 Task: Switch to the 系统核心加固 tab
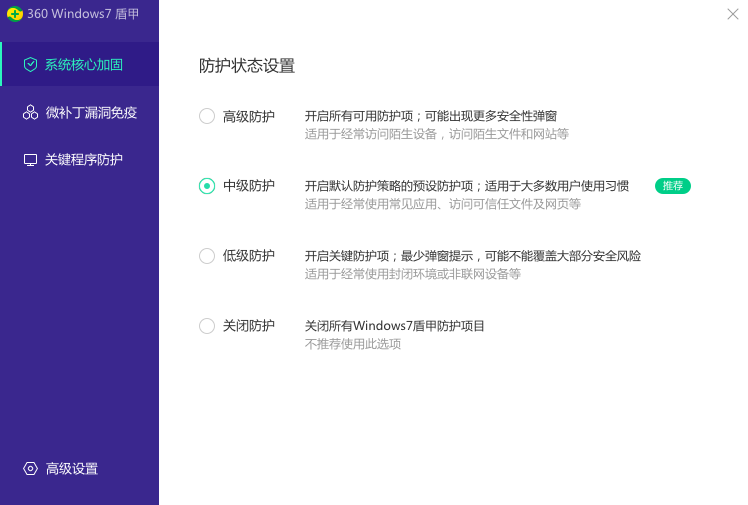pyautogui.click(x=84, y=65)
